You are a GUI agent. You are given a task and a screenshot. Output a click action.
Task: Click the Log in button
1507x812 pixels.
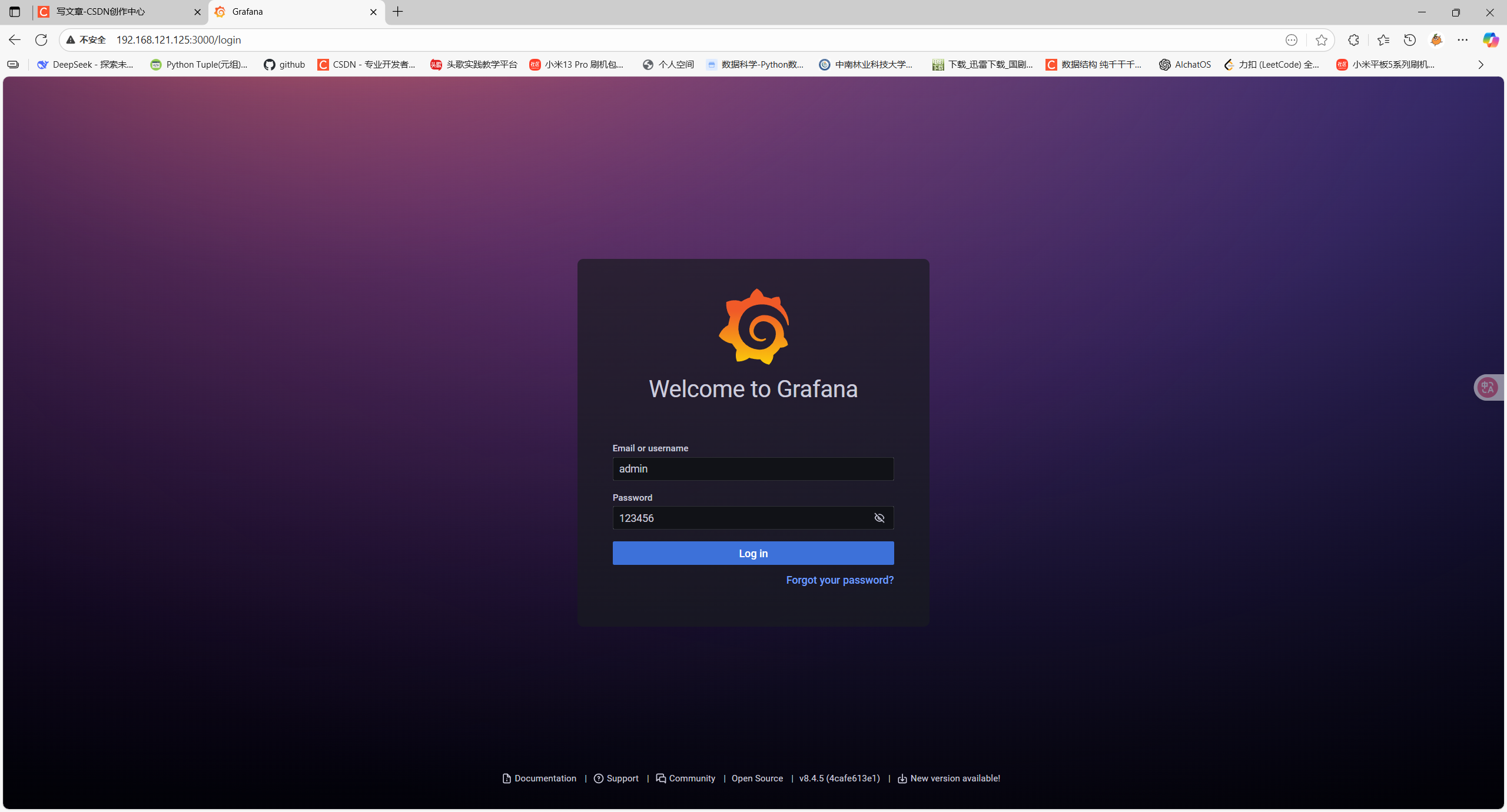click(753, 553)
